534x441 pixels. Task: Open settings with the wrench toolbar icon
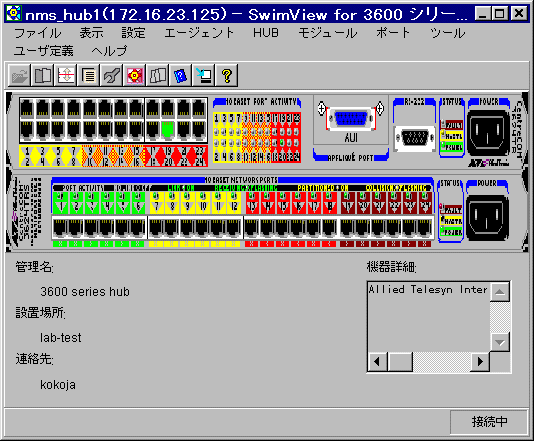112,75
